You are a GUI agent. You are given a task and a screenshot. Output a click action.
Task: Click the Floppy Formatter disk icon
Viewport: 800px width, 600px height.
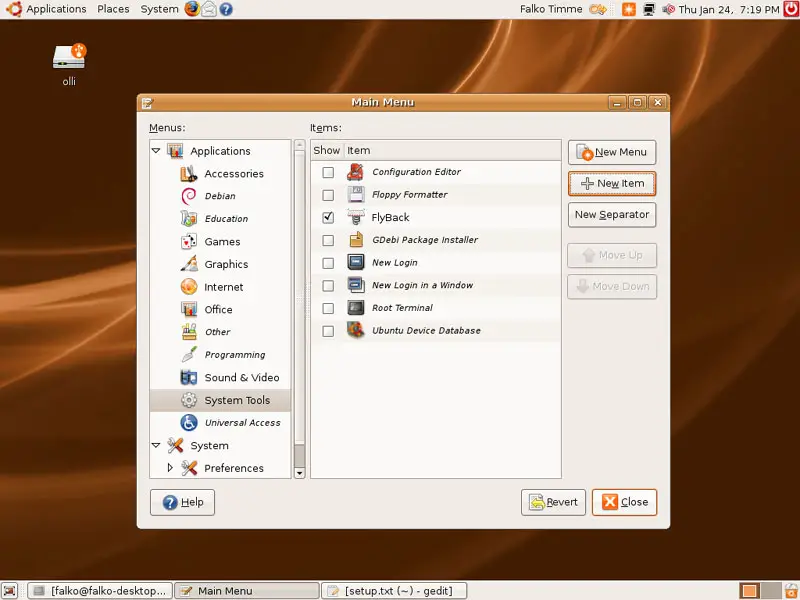(355, 194)
